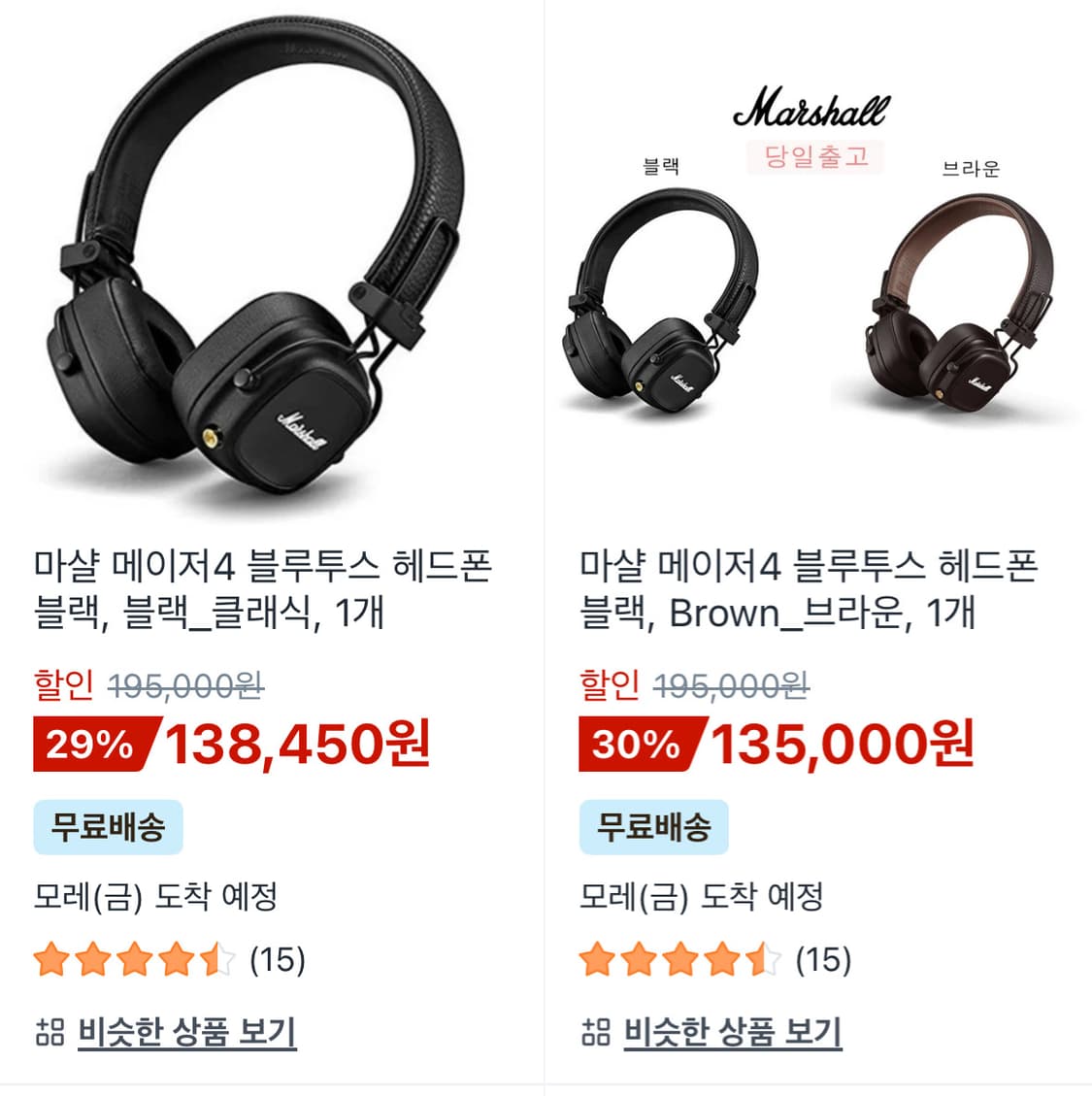1092x1096 pixels.
Task: Click similar-products grid icon under right product
Action: (x=596, y=1031)
